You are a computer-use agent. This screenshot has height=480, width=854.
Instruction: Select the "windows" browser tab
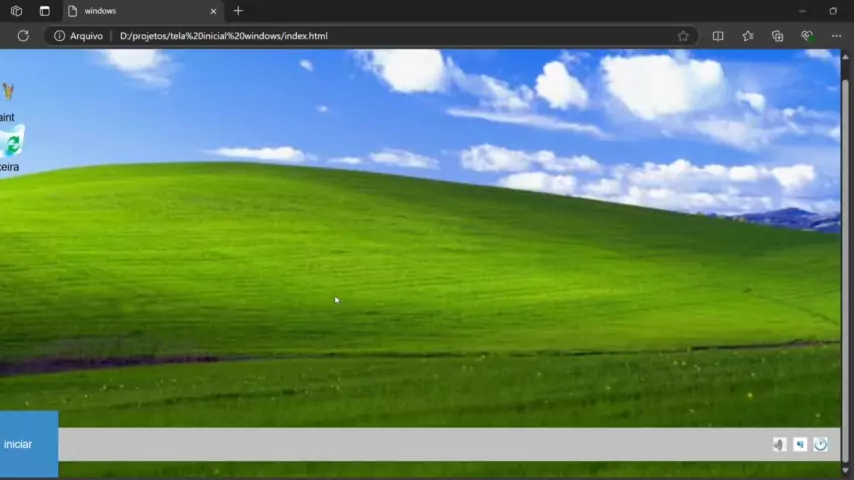coord(130,11)
